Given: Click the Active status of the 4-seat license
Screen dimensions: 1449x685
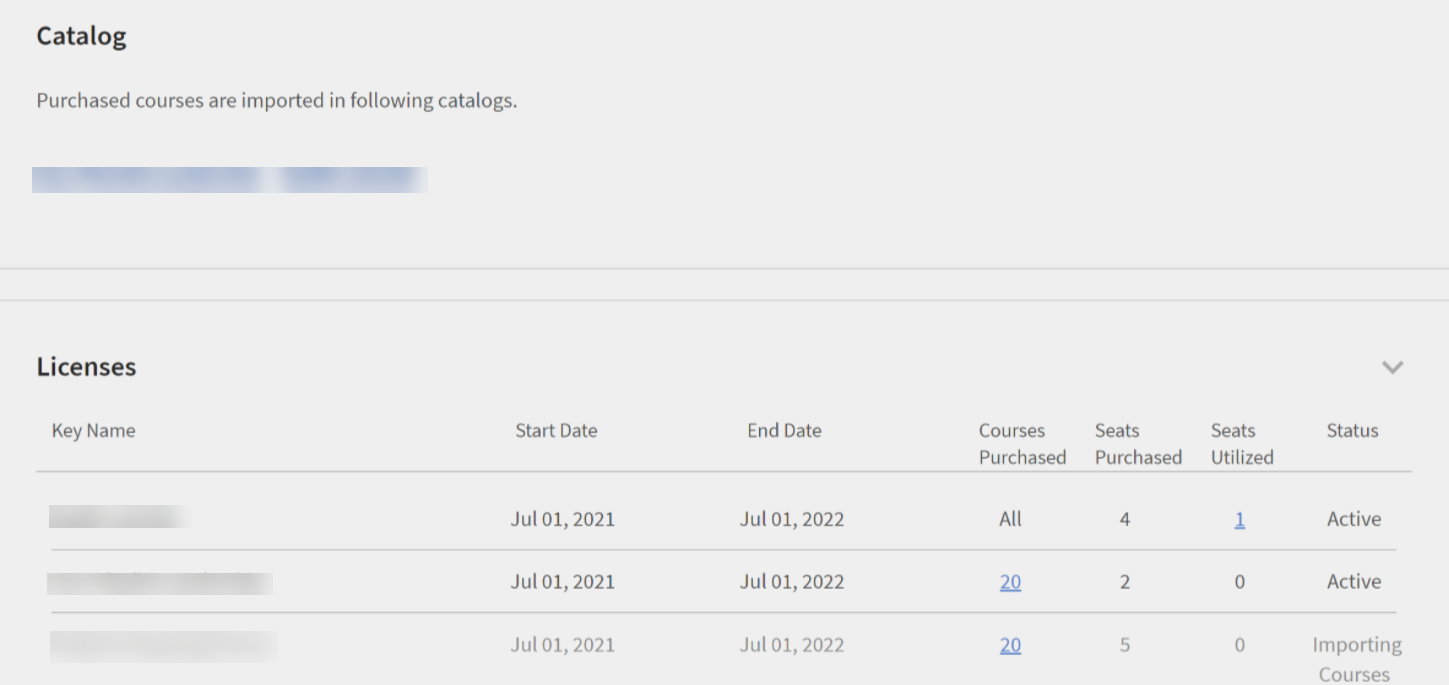Looking at the screenshot, I should click(x=1353, y=519).
